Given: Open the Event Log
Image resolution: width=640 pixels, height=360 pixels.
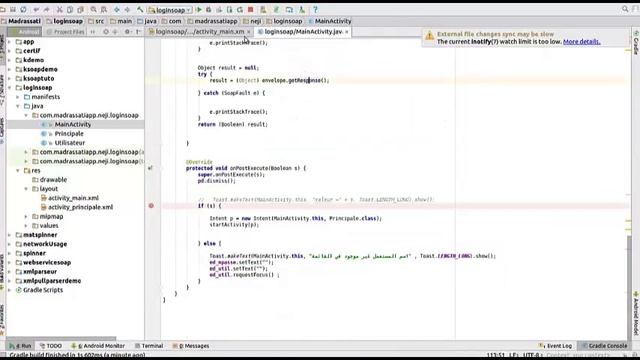Looking at the screenshot, I should (555, 346).
